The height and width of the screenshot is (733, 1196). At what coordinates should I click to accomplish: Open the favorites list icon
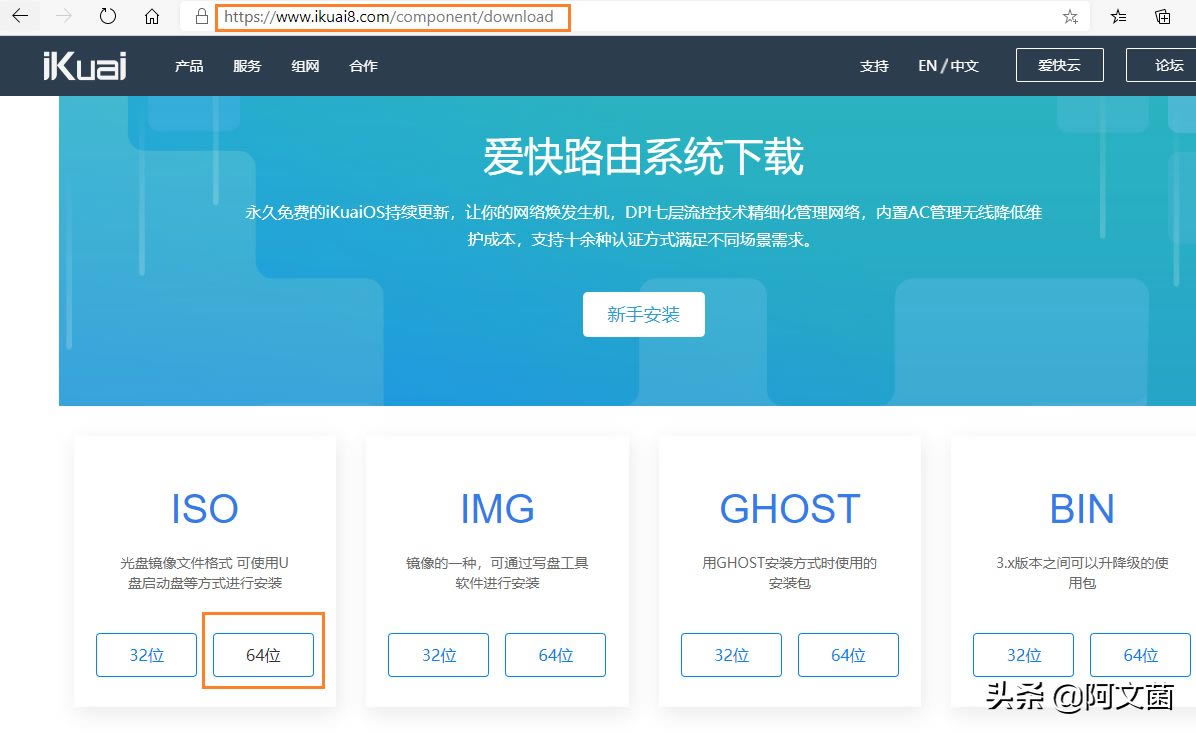coord(1118,17)
